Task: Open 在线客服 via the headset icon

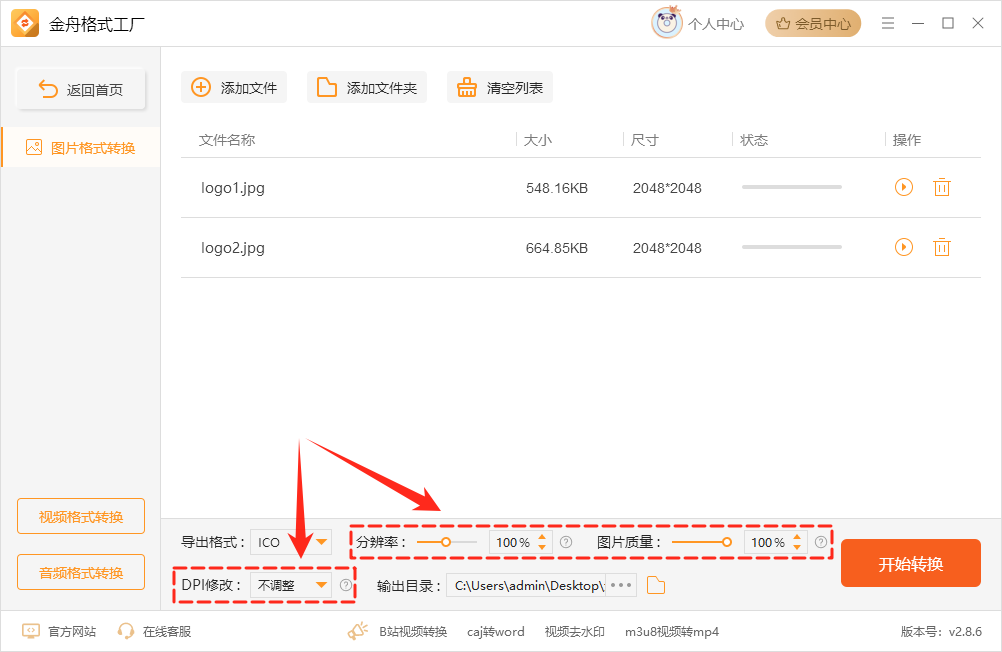Action: tap(125, 631)
